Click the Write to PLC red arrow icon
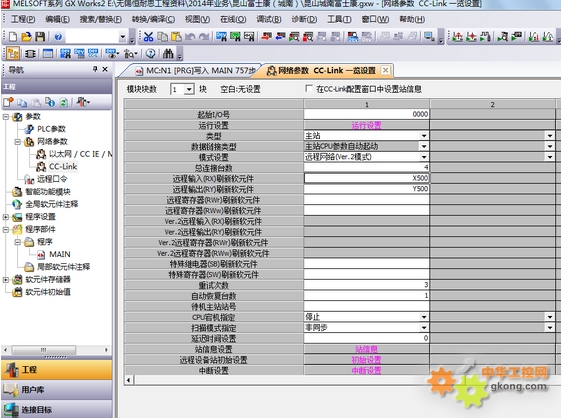This screenshot has height=418, width=562. tap(266, 37)
